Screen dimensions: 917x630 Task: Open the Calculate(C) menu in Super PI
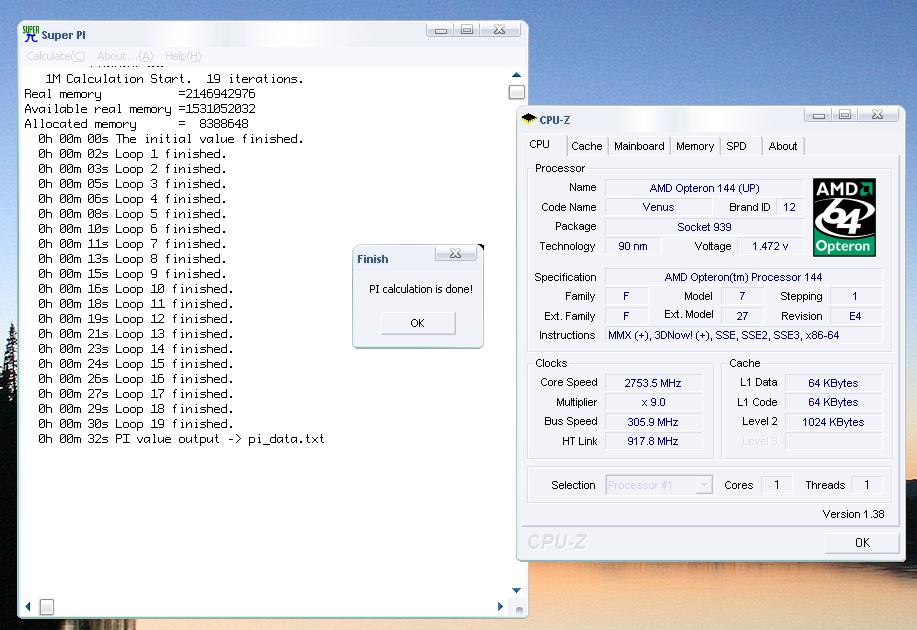click(56, 56)
